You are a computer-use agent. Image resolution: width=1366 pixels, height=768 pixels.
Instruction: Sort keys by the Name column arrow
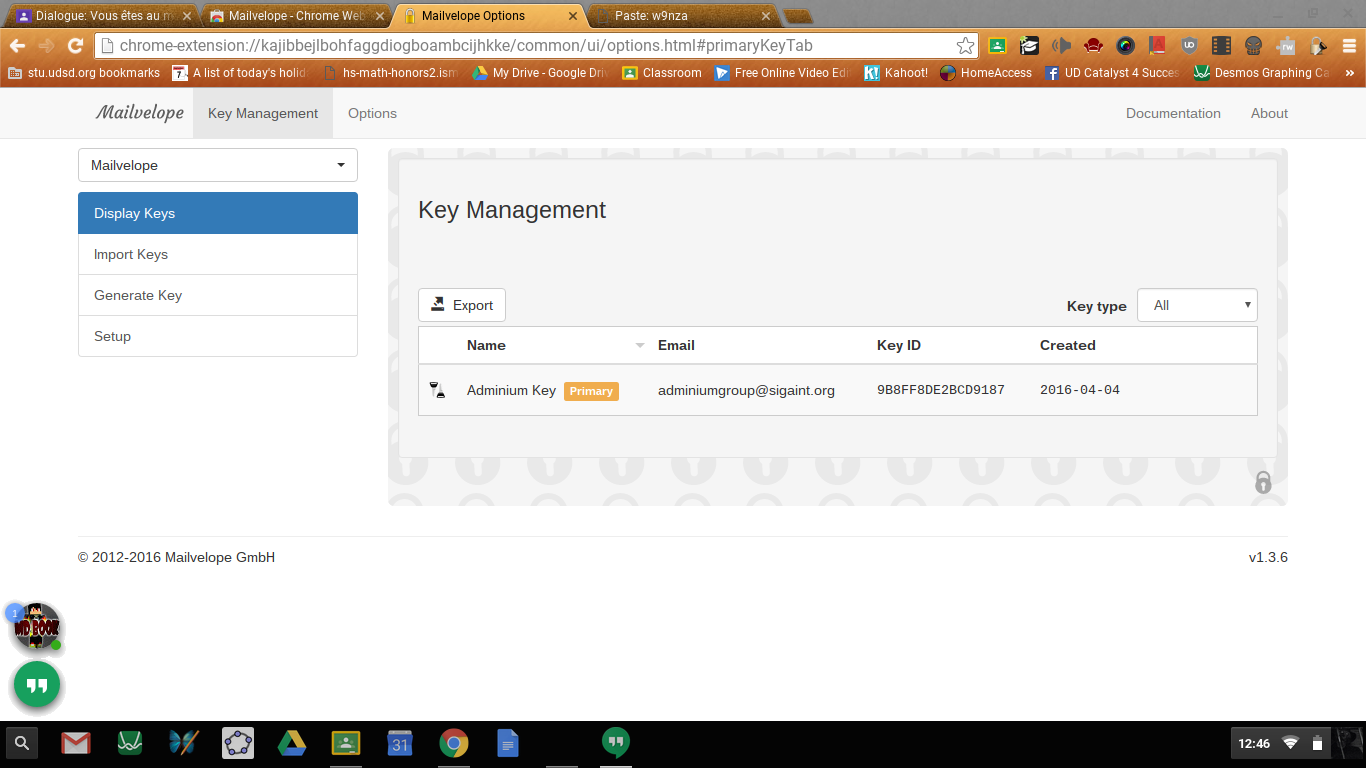point(640,346)
